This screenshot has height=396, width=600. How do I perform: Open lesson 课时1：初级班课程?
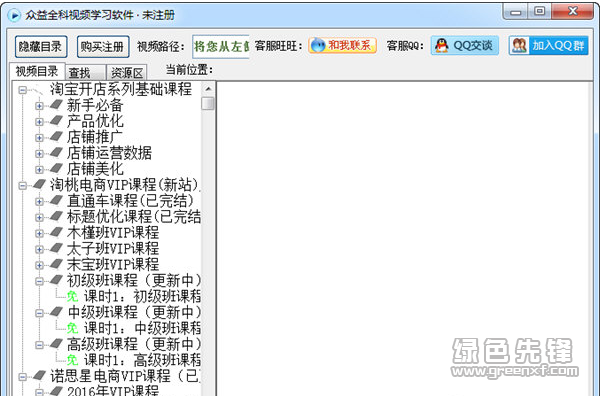(142, 297)
